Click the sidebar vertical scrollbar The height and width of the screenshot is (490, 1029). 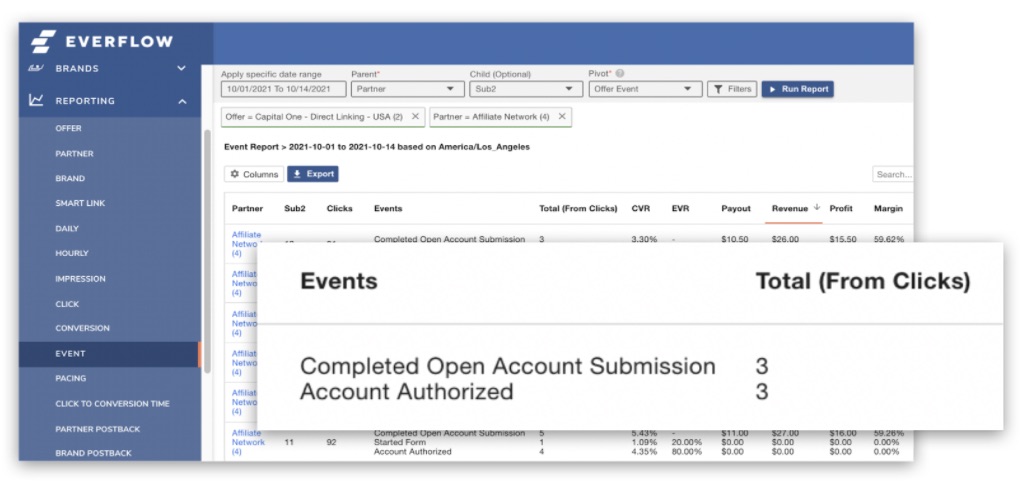coord(207,251)
